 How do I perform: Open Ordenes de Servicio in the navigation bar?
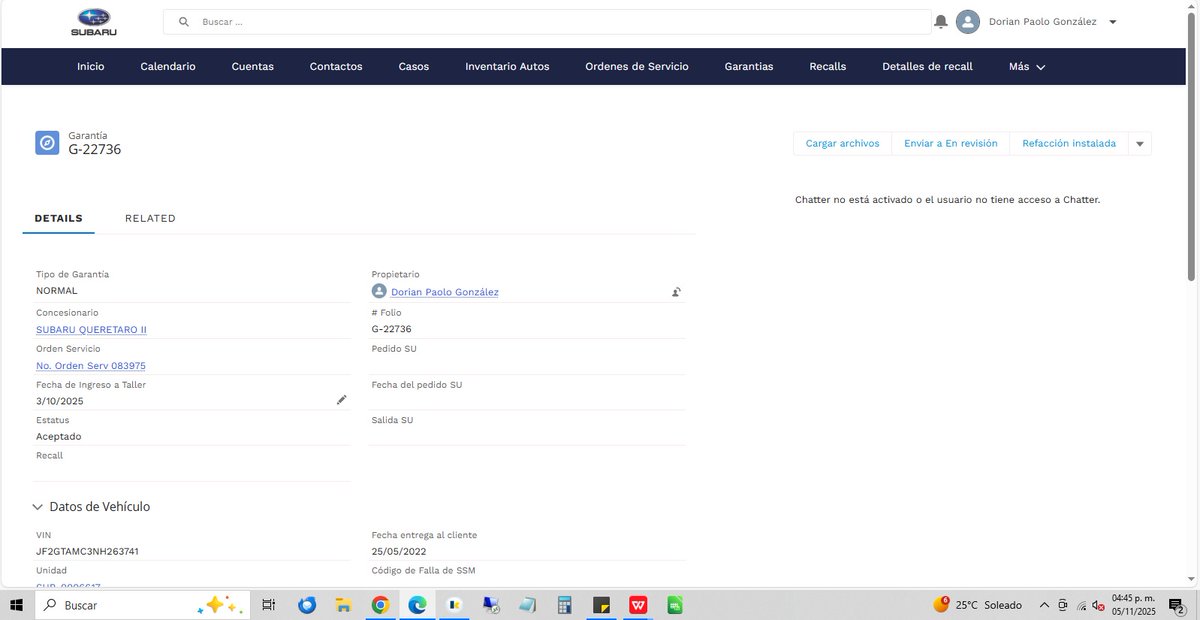pos(637,67)
